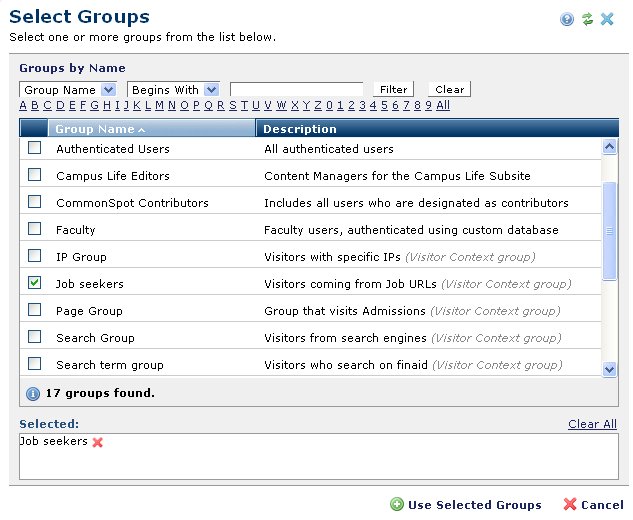Enable the Authenticated Users checkbox
The height and width of the screenshot is (520, 633).
[35, 148]
